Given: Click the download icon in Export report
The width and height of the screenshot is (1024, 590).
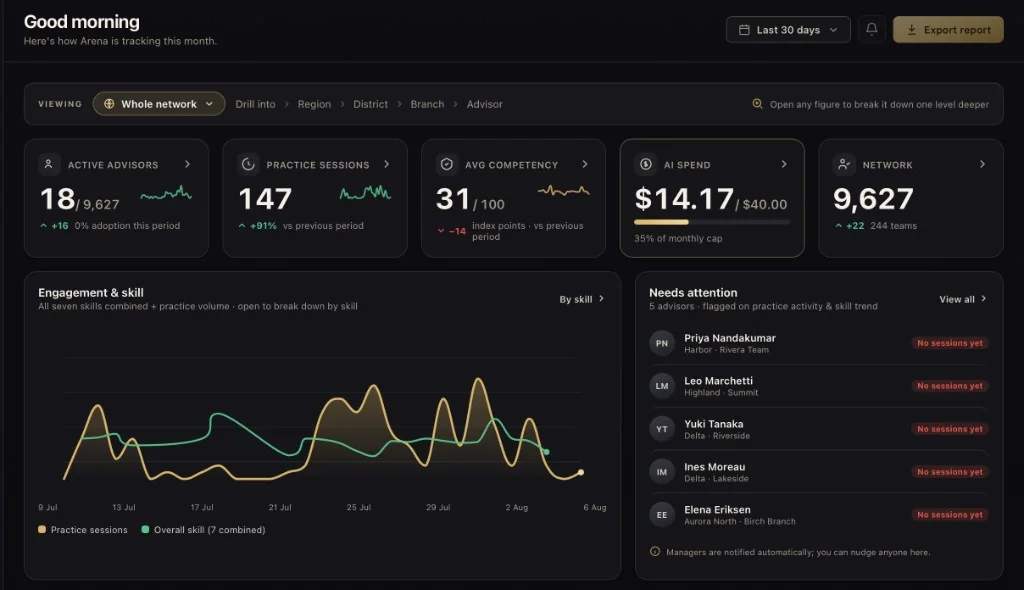Looking at the screenshot, I should [911, 30].
